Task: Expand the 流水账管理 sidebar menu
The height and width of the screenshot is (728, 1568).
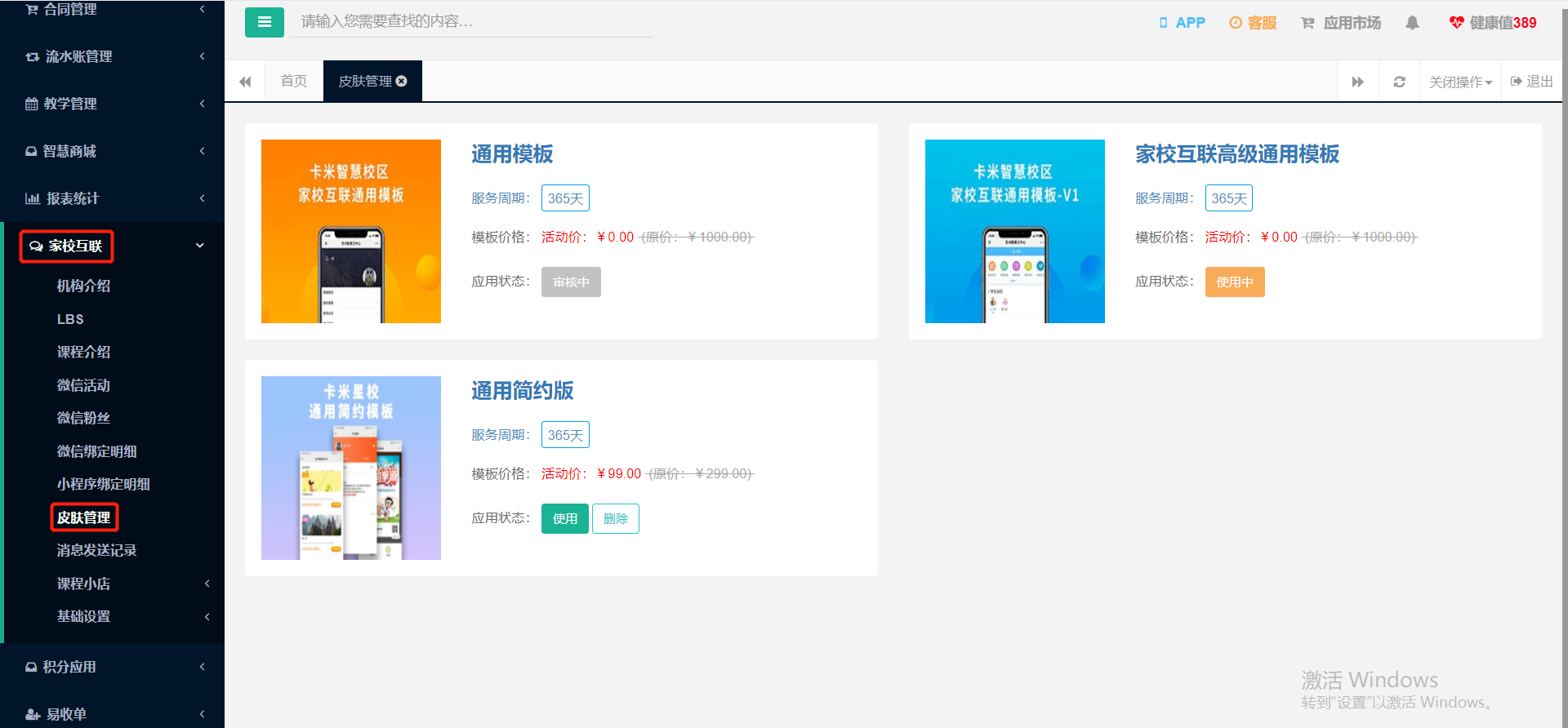Action: point(113,56)
